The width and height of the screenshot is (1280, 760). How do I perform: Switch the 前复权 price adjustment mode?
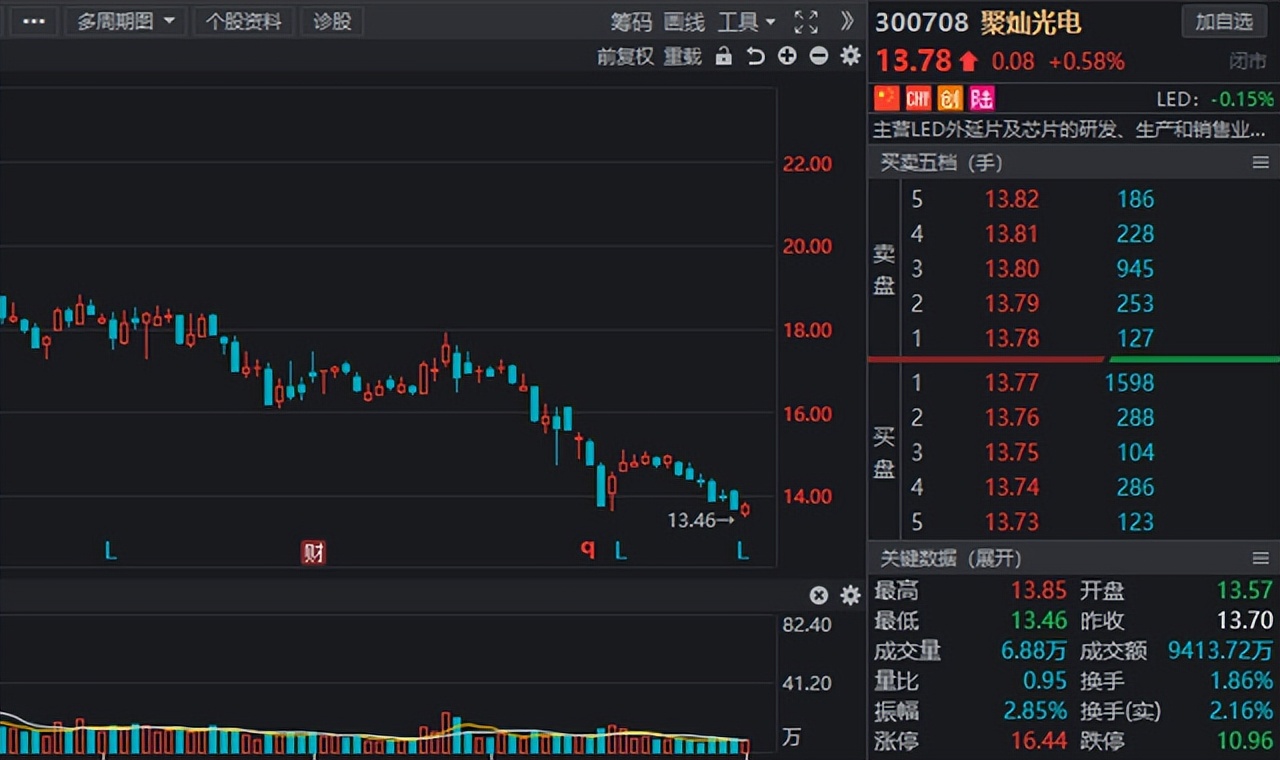(x=625, y=57)
